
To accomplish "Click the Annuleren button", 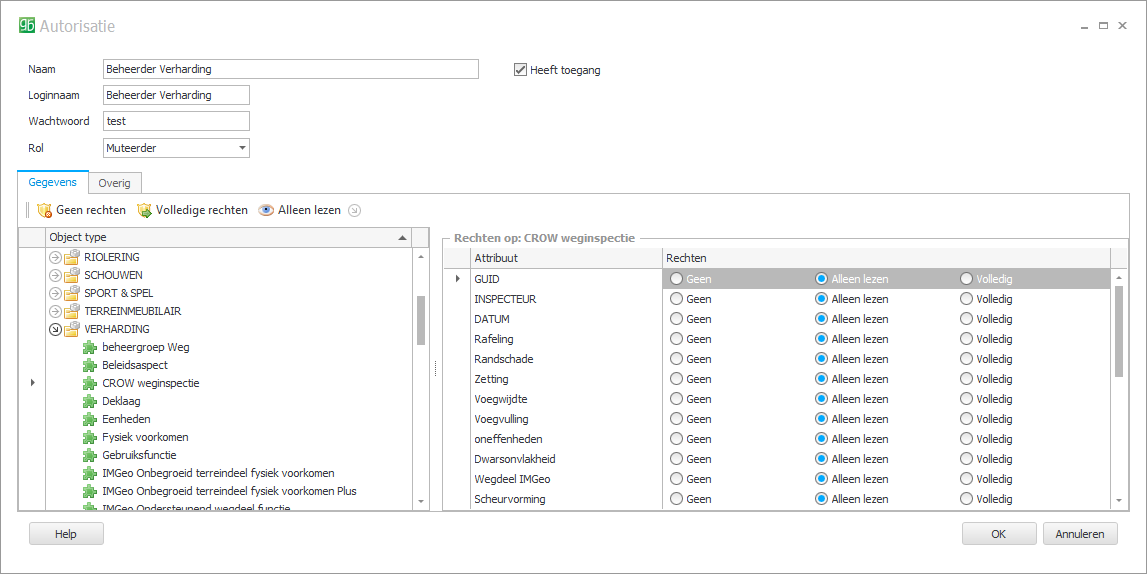I will 1080,534.
